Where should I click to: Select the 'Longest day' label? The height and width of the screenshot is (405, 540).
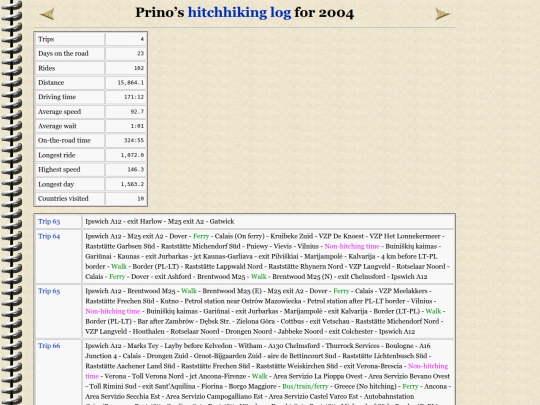click(x=56, y=184)
